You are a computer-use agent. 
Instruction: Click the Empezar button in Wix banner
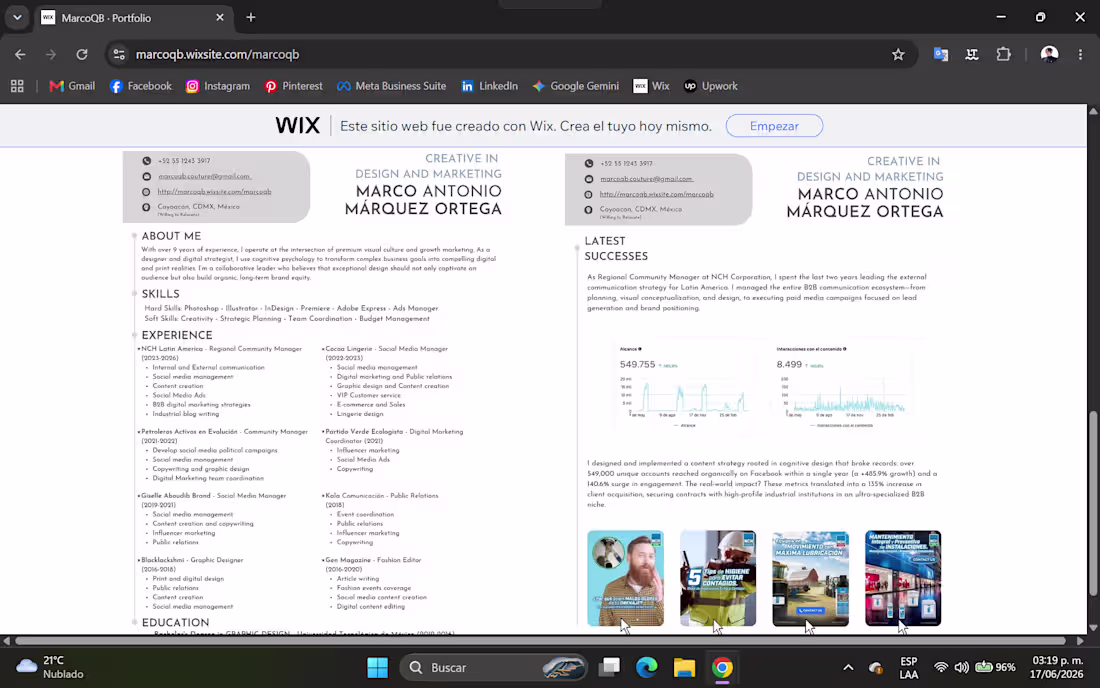click(x=774, y=126)
